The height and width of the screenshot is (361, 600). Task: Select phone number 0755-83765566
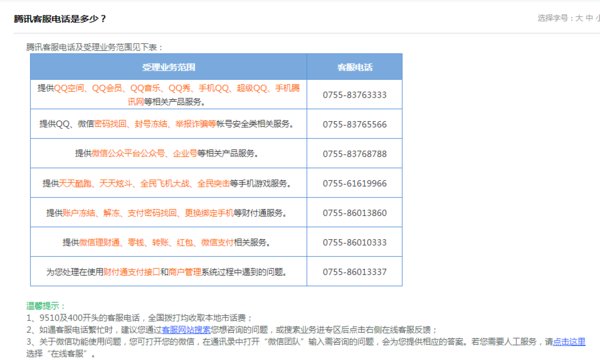354,124
